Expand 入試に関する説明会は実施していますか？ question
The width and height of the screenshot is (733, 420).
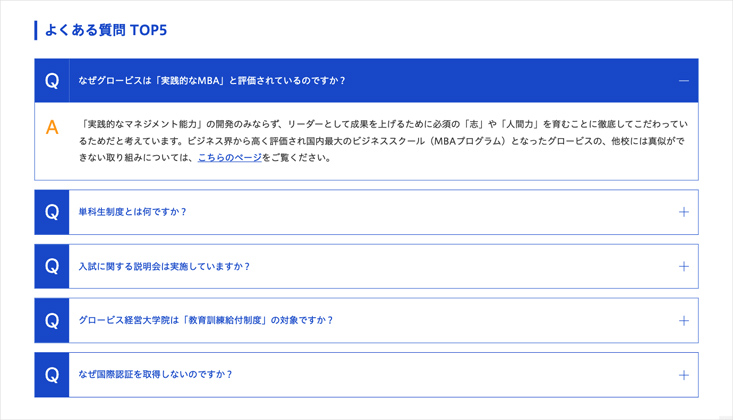(x=366, y=266)
